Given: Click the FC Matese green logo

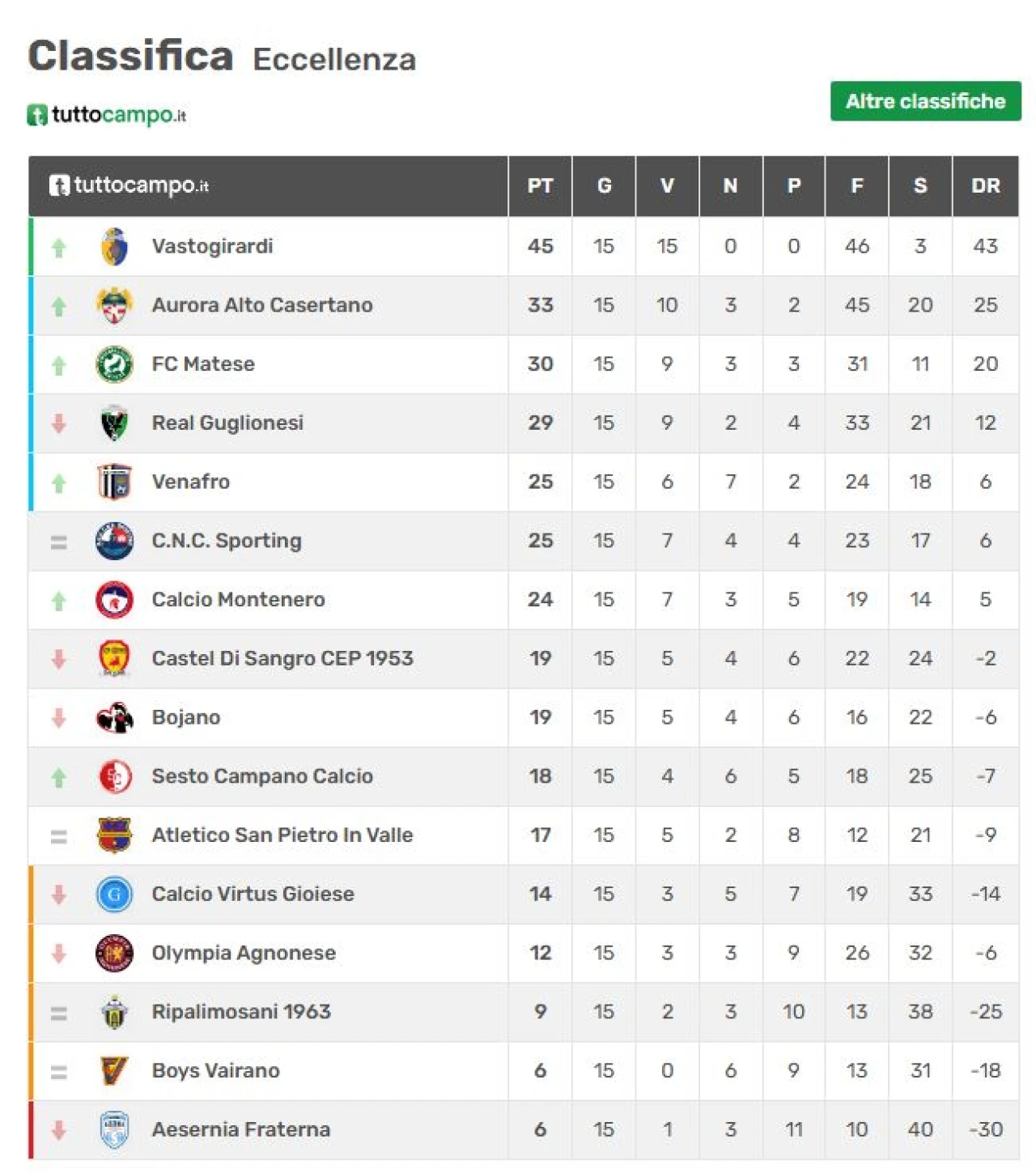Looking at the screenshot, I should [x=114, y=364].
